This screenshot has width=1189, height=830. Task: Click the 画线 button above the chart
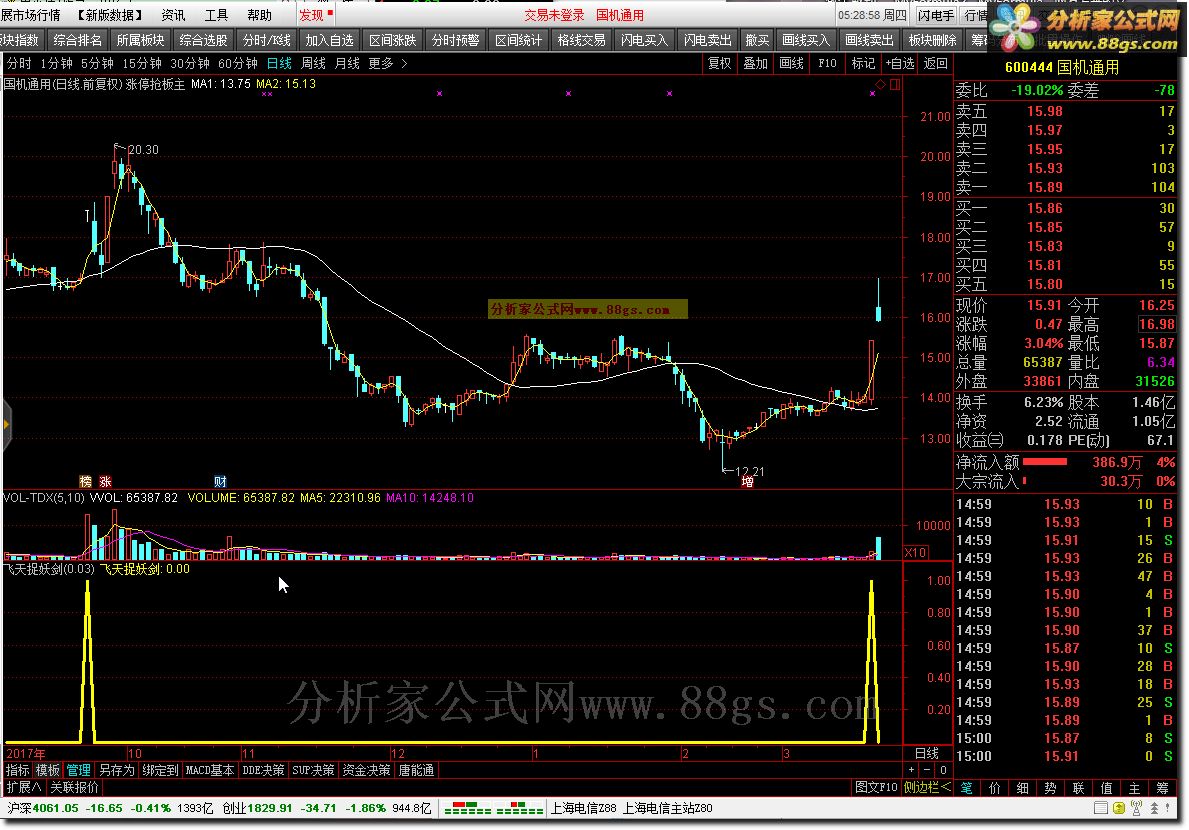[791, 64]
